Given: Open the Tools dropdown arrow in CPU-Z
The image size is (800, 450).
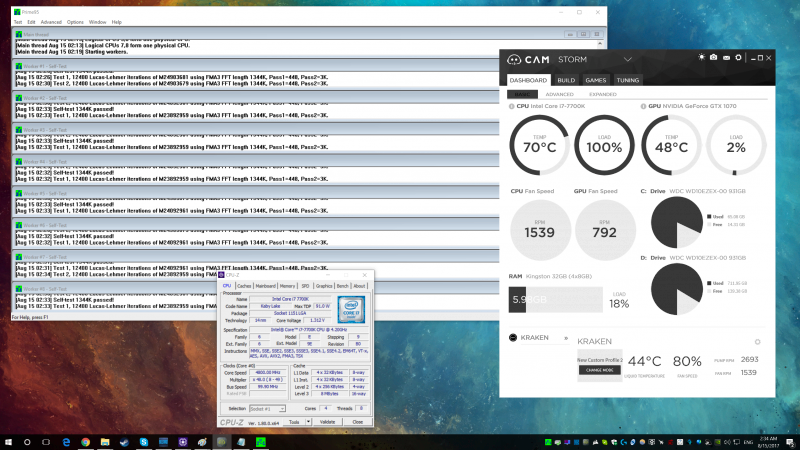Looking at the screenshot, I should click(308, 422).
